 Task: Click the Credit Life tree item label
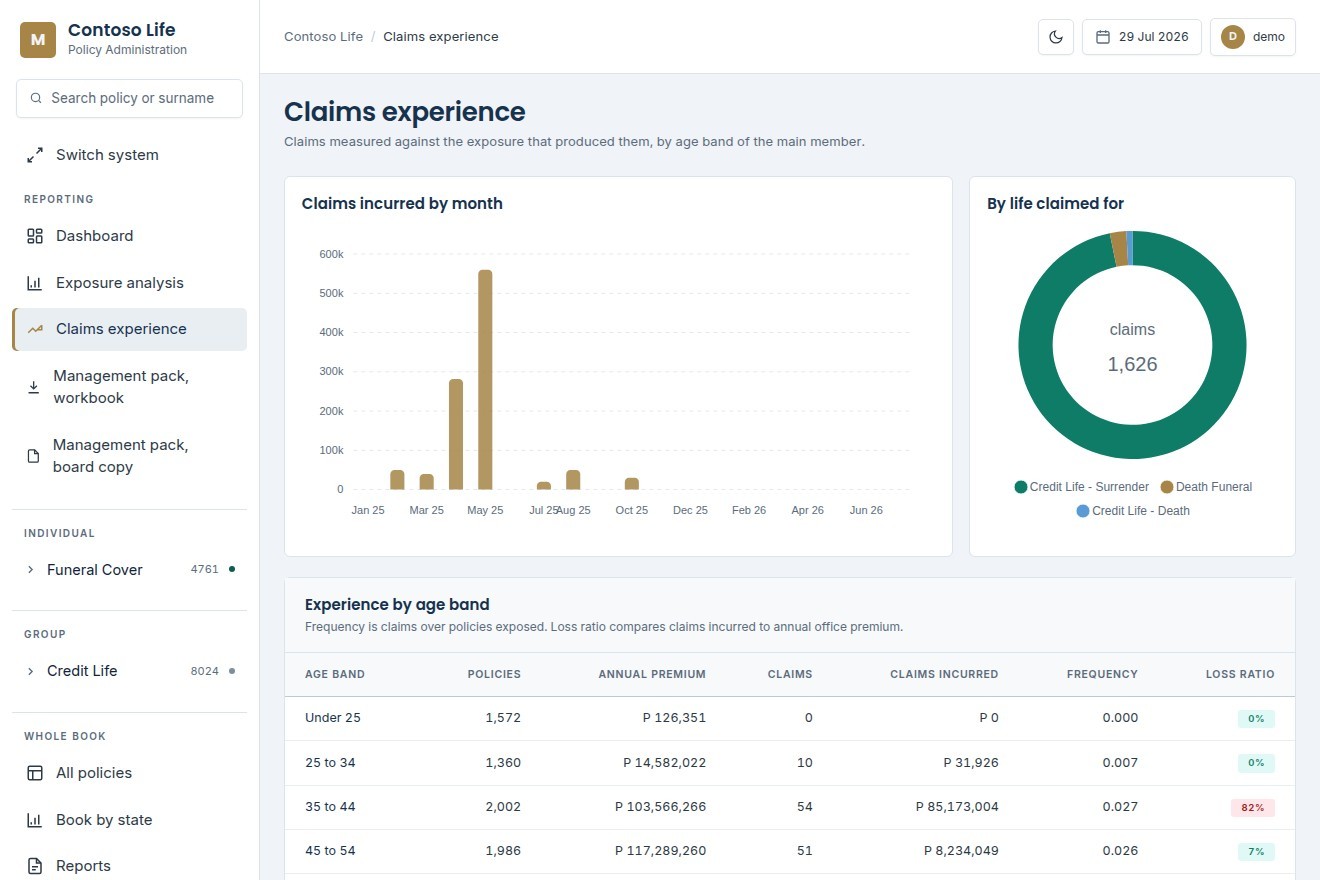(82, 671)
